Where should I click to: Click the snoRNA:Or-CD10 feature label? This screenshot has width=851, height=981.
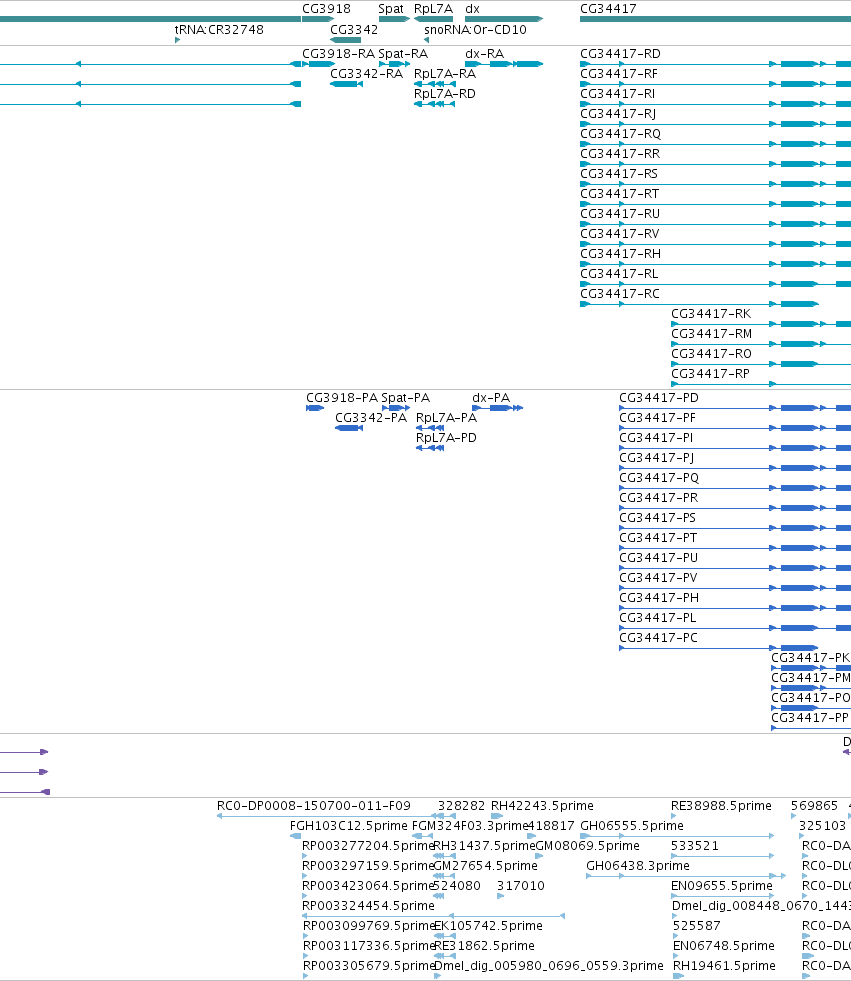click(475, 29)
